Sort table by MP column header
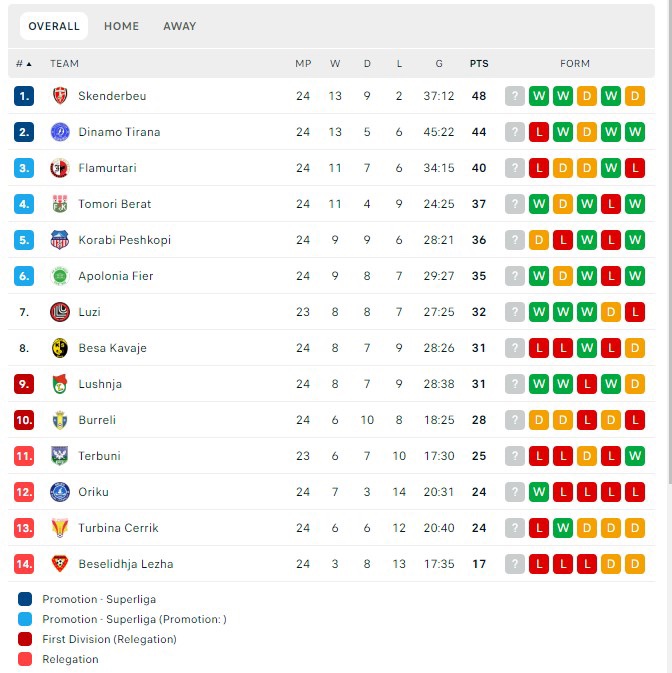Viewport: 672px width, 673px height. (303, 64)
